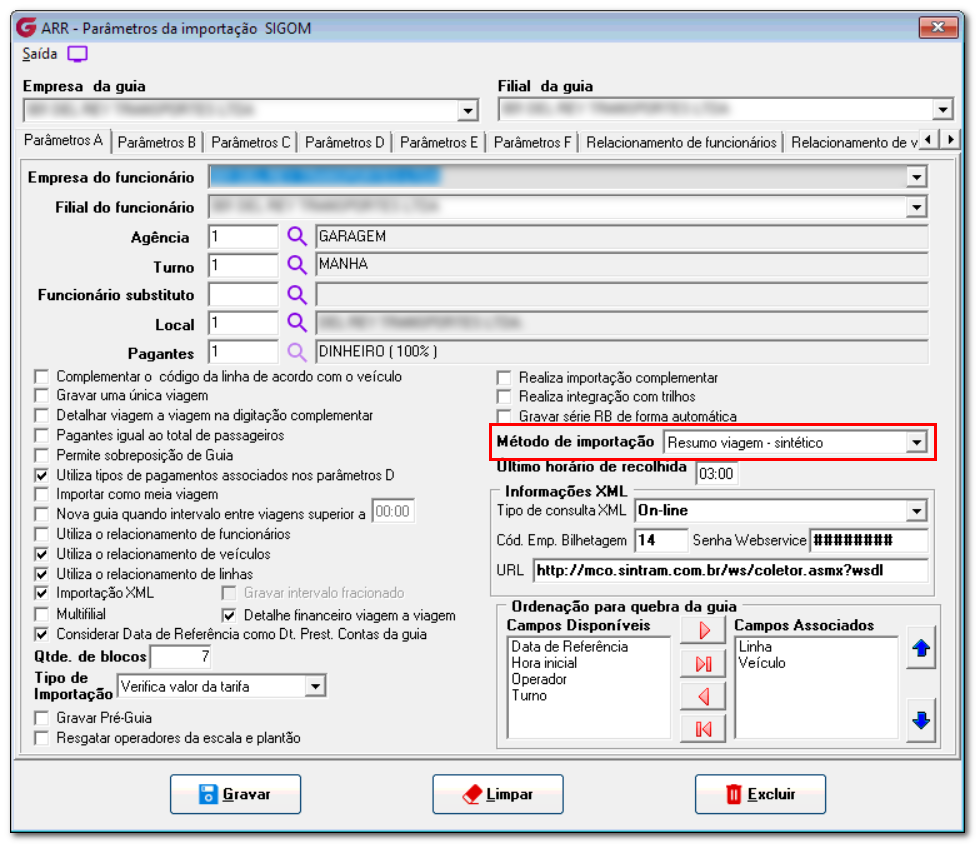
Task: Enable Pagantes igual ao total de passageiros
Action: click(42, 435)
